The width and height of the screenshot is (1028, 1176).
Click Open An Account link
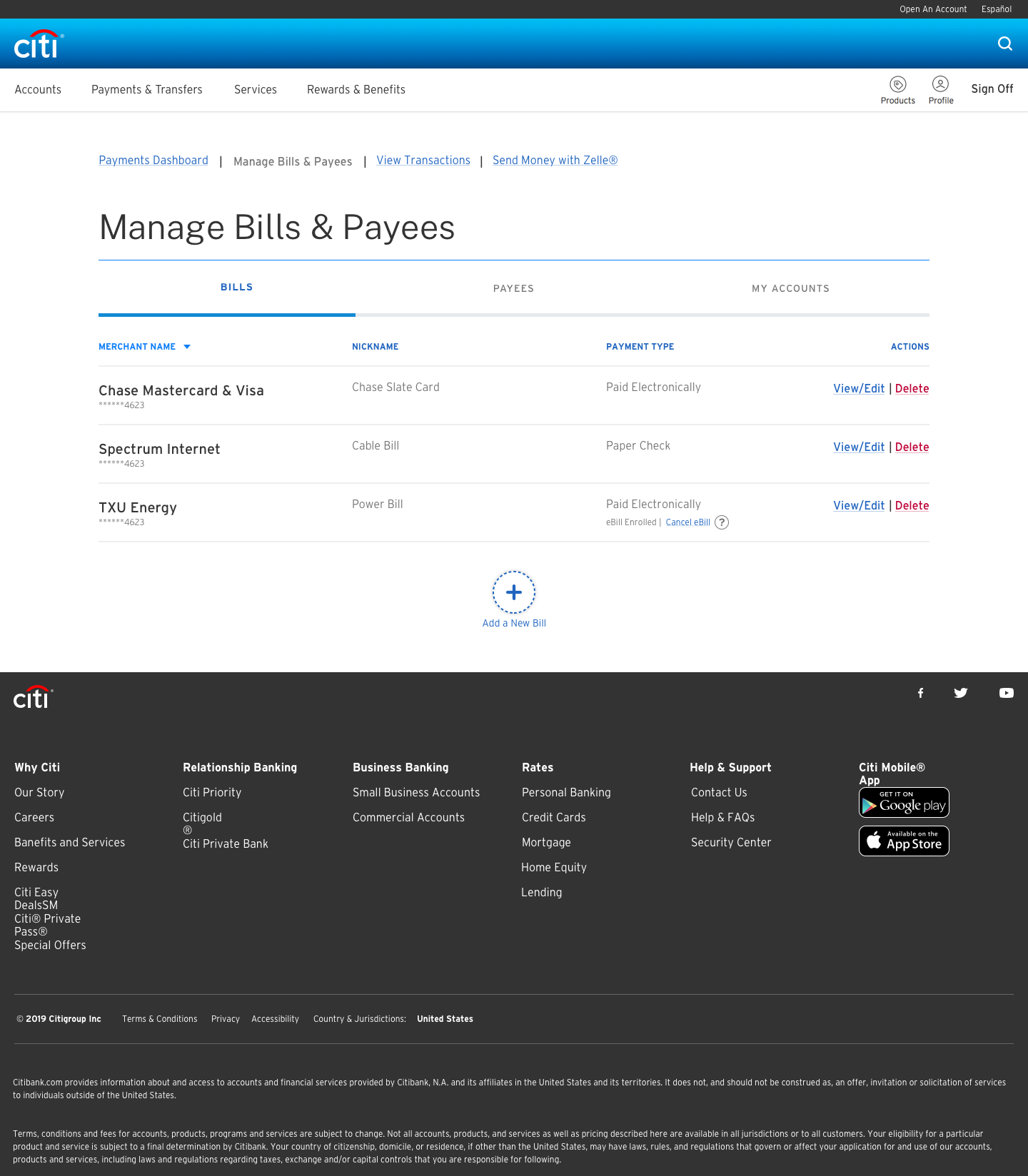tap(933, 9)
